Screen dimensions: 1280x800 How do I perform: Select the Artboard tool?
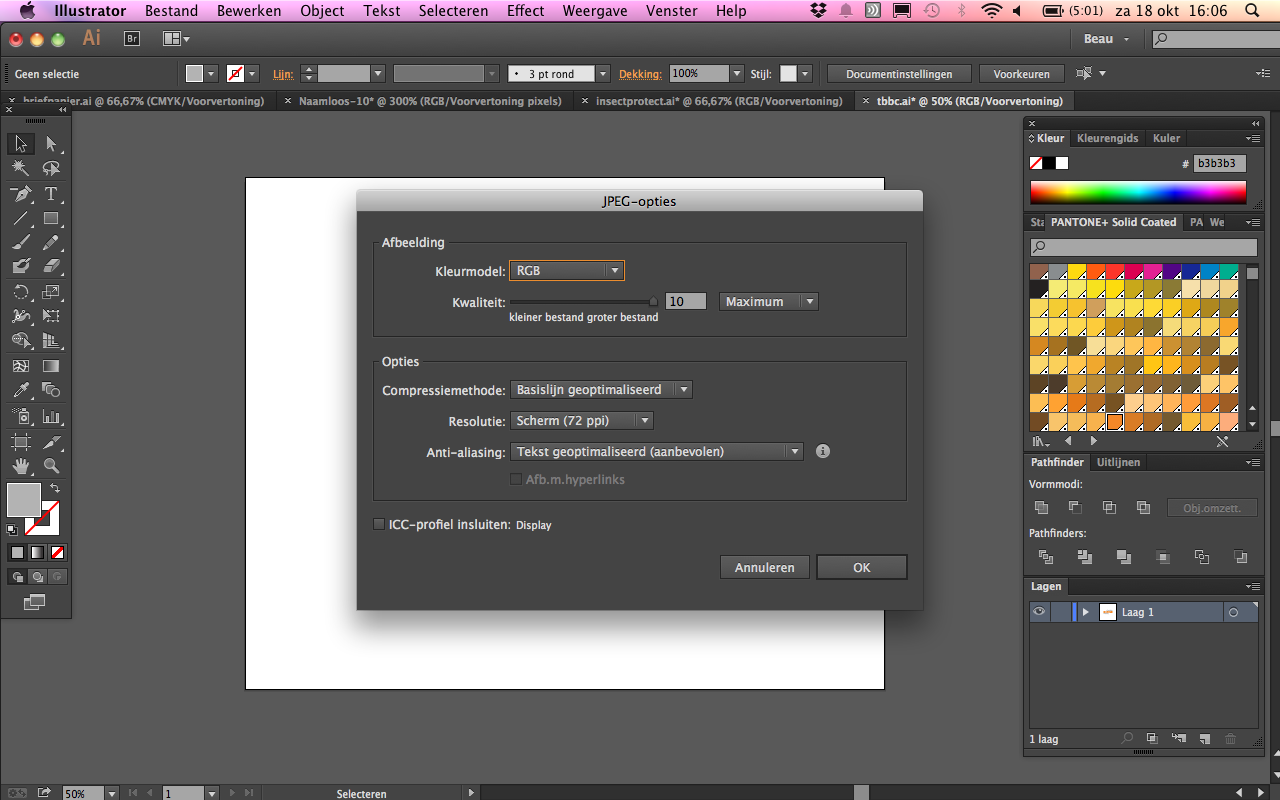(20, 441)
